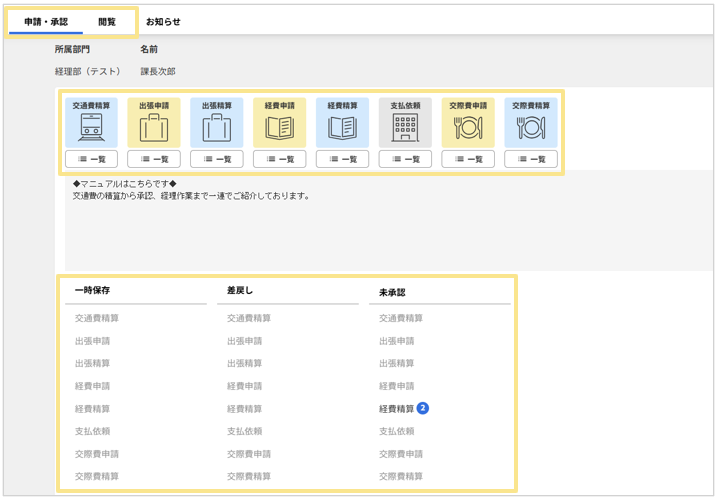
Task: Open 交通費精算 in the 一時保存 column
Action: click(96, 318)
